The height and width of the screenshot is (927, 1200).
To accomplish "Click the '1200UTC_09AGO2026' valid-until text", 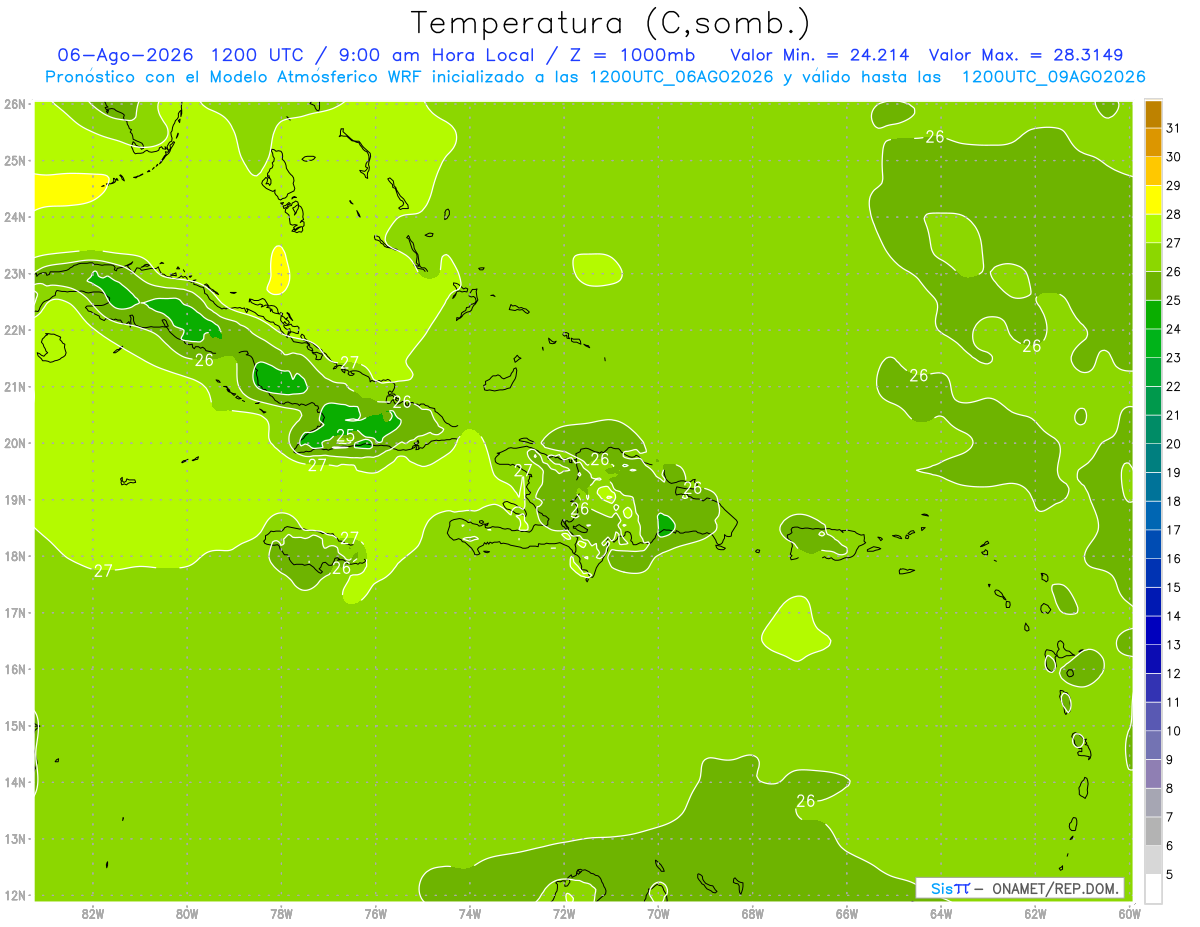I will pyautogui.click(x=1053, y=77).
